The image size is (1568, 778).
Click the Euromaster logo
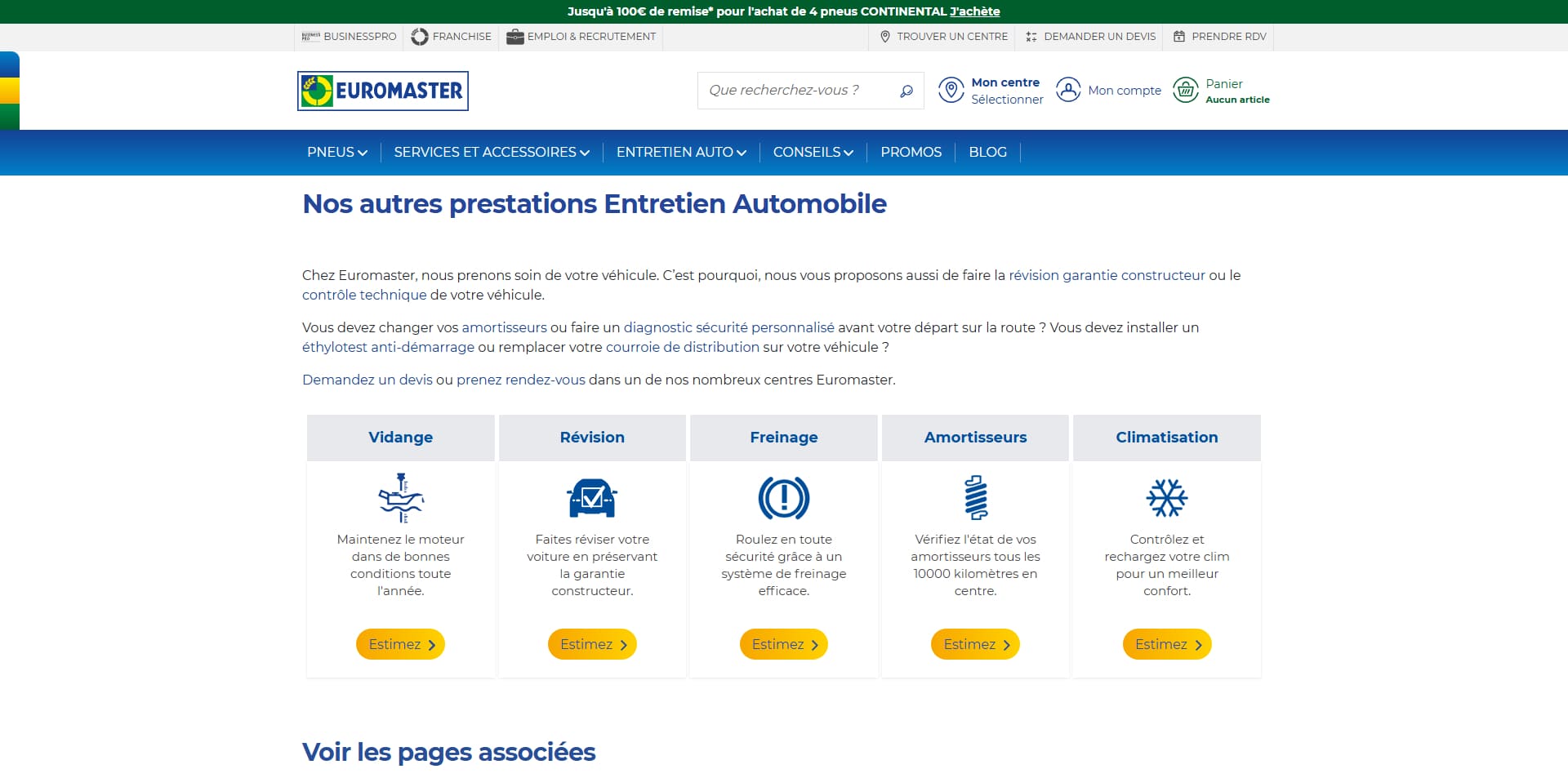(x=382, y=91)
